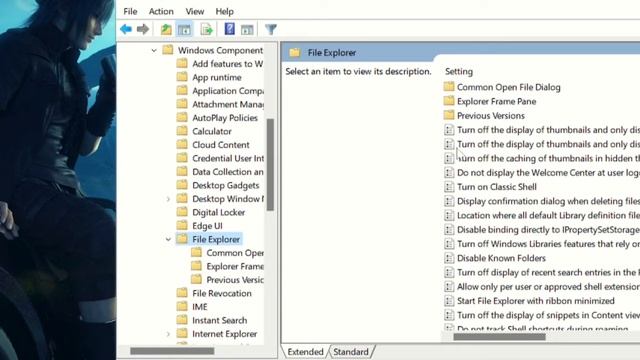Toggle the Show/Hide Console Tree icon

(184, 29)
